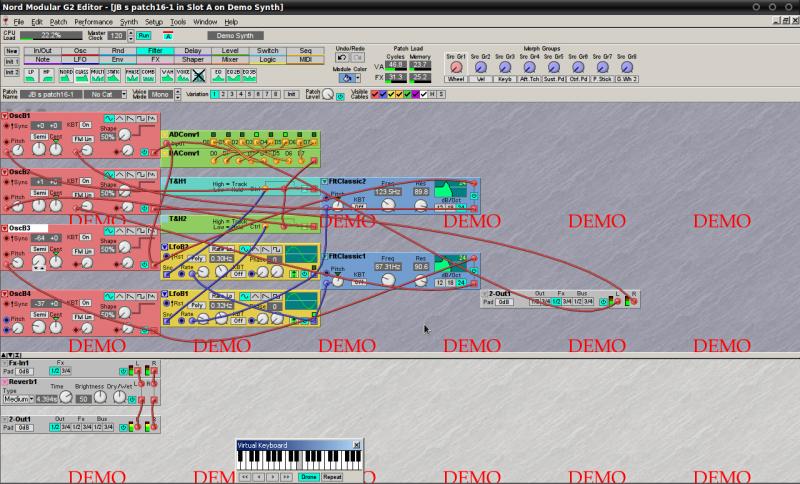
Task: Select sine waveform on LfoB2
Action: tap(245, 249)
